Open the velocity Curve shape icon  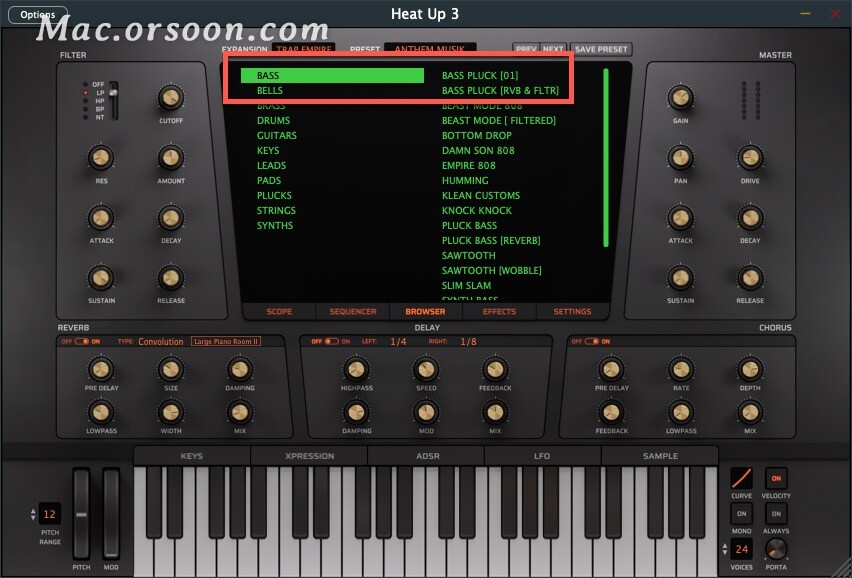click(741, 479)
